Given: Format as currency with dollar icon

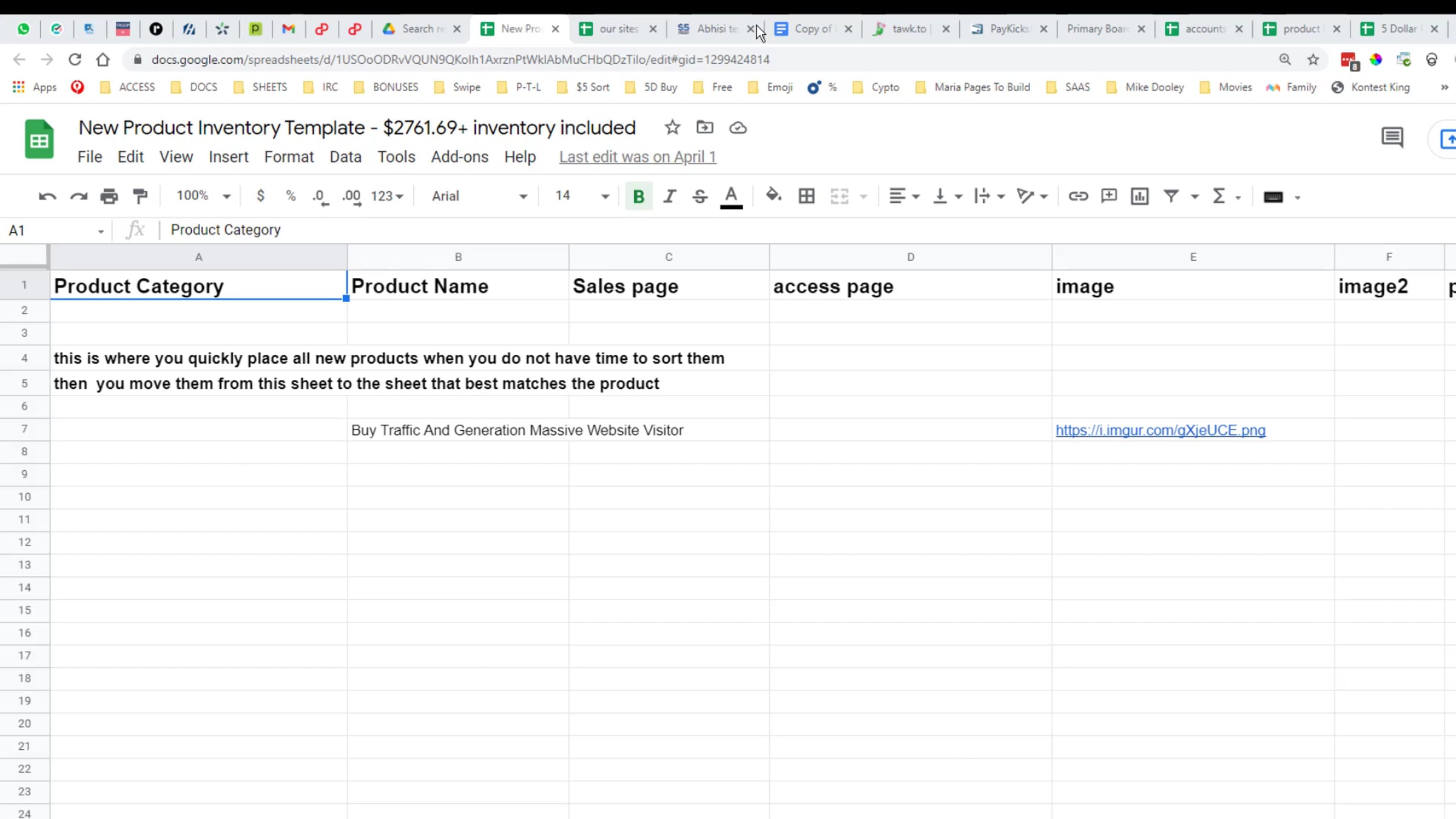Looking at the screenshot, I should (x=261, y=196).
